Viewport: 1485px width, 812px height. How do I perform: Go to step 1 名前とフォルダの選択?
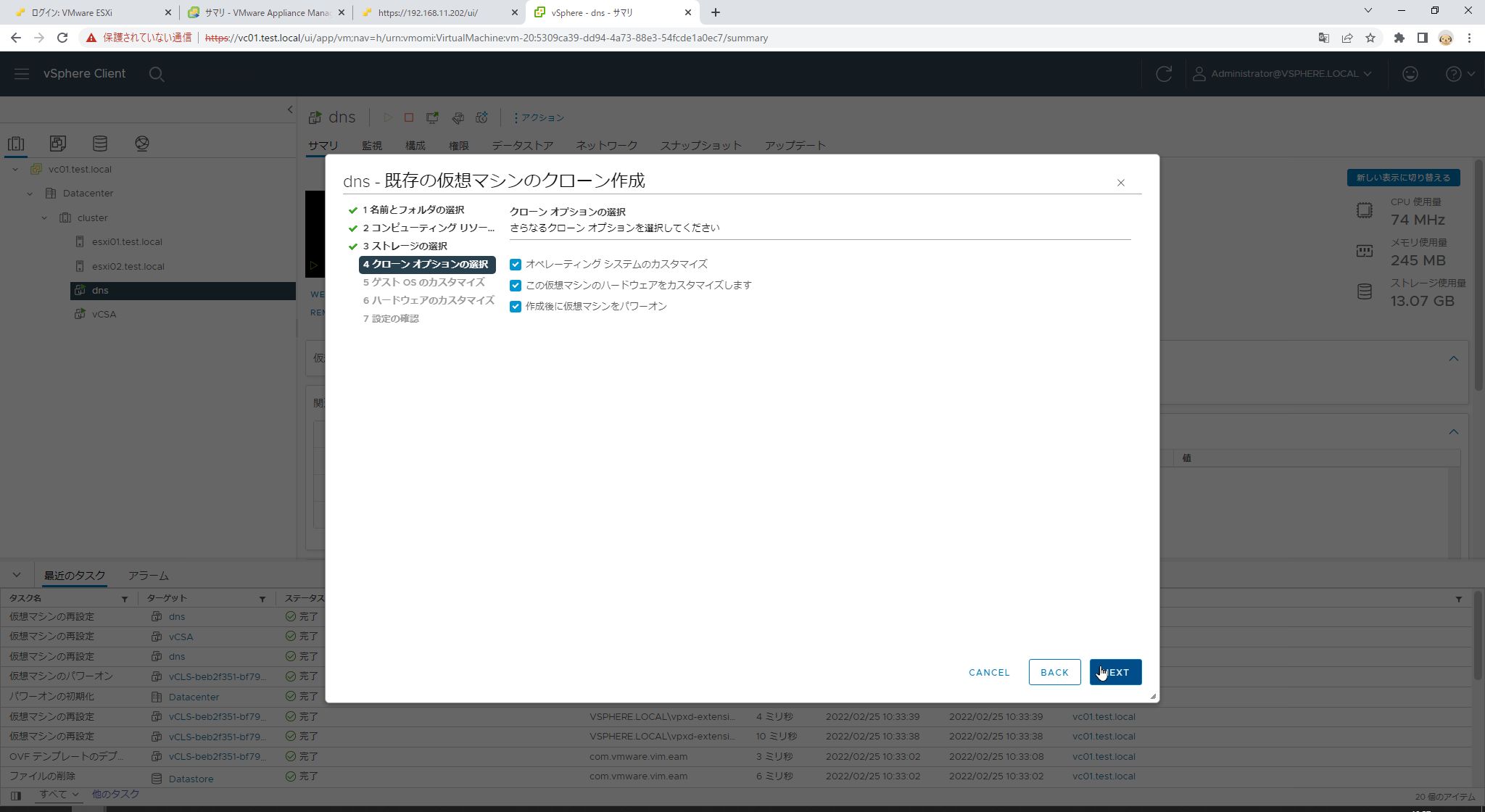pos(413,210)
